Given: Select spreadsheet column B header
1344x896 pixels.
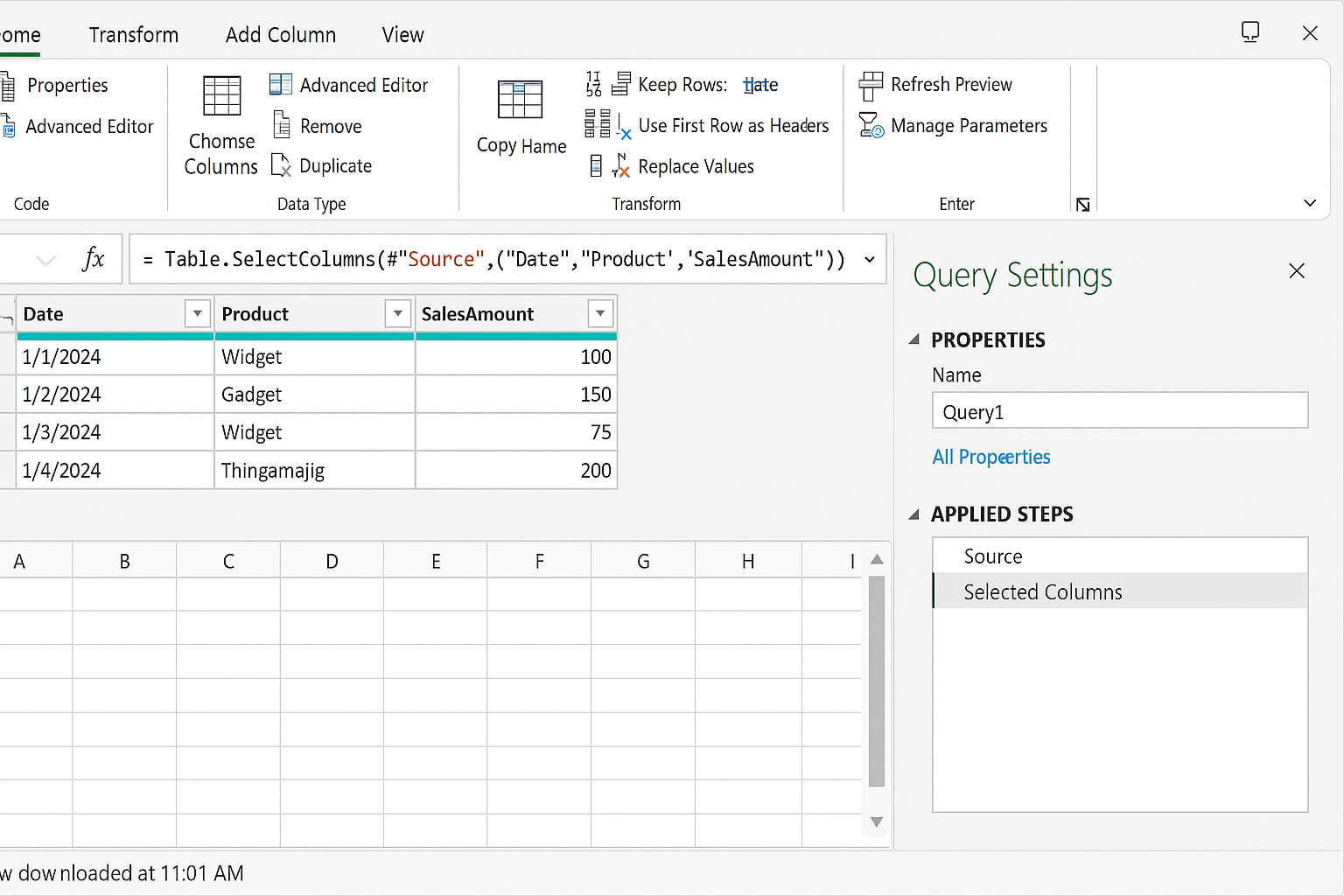Looking at the screenshot, I should [124, 561].
